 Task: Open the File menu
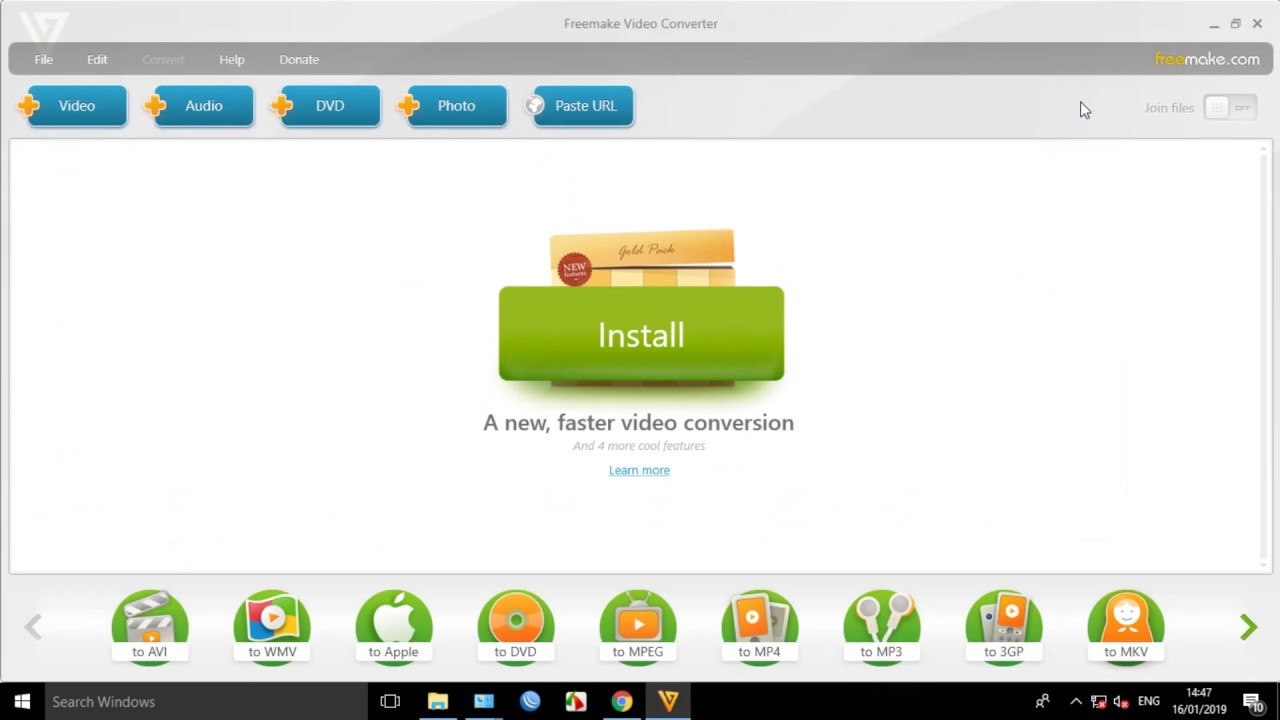click(43, 59)
